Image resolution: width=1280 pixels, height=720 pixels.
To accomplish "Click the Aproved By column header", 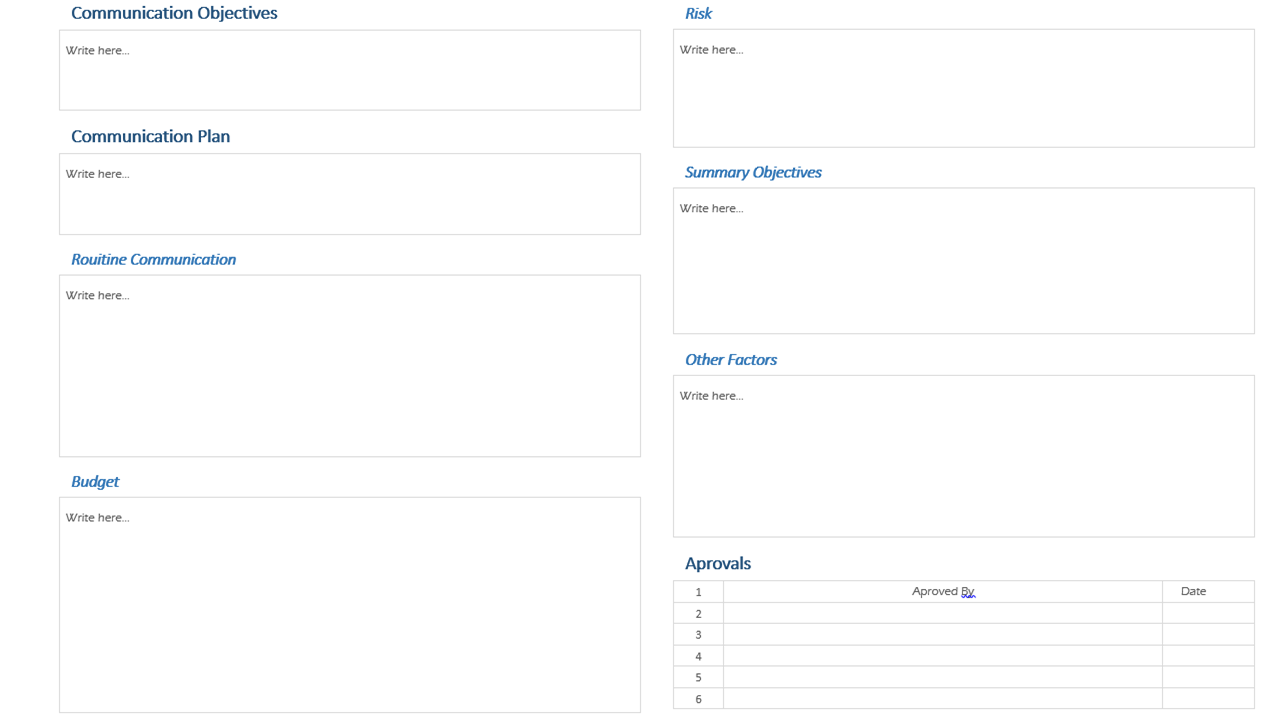I will pyautogui.click(x=942, y=591).
